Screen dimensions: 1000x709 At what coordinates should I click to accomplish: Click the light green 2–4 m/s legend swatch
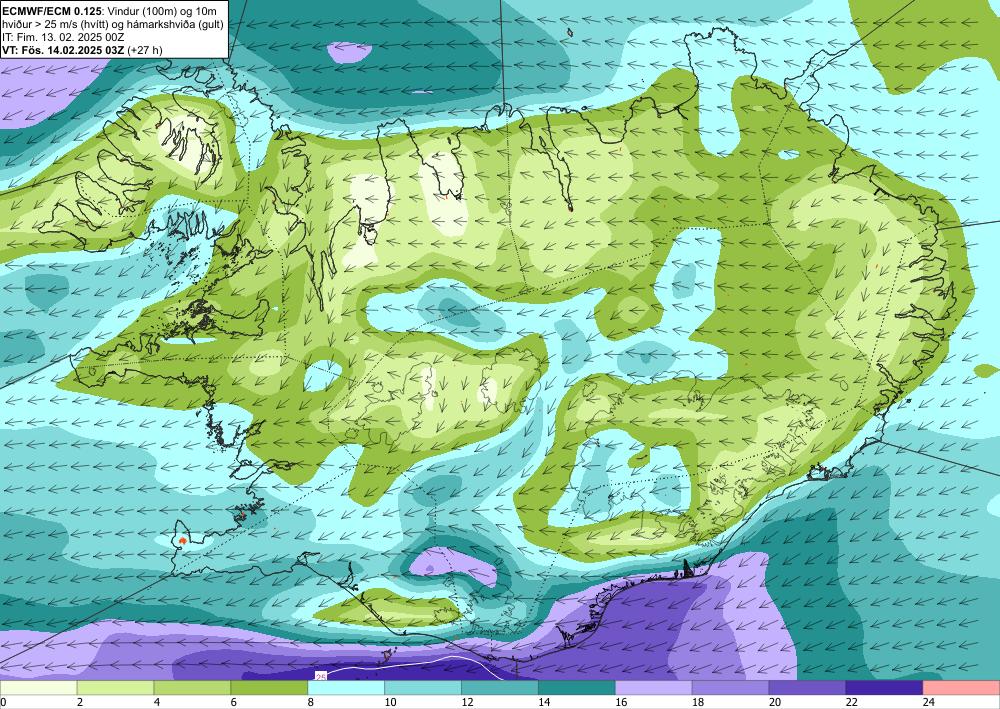pyautogui.click(x=115, y=688)
